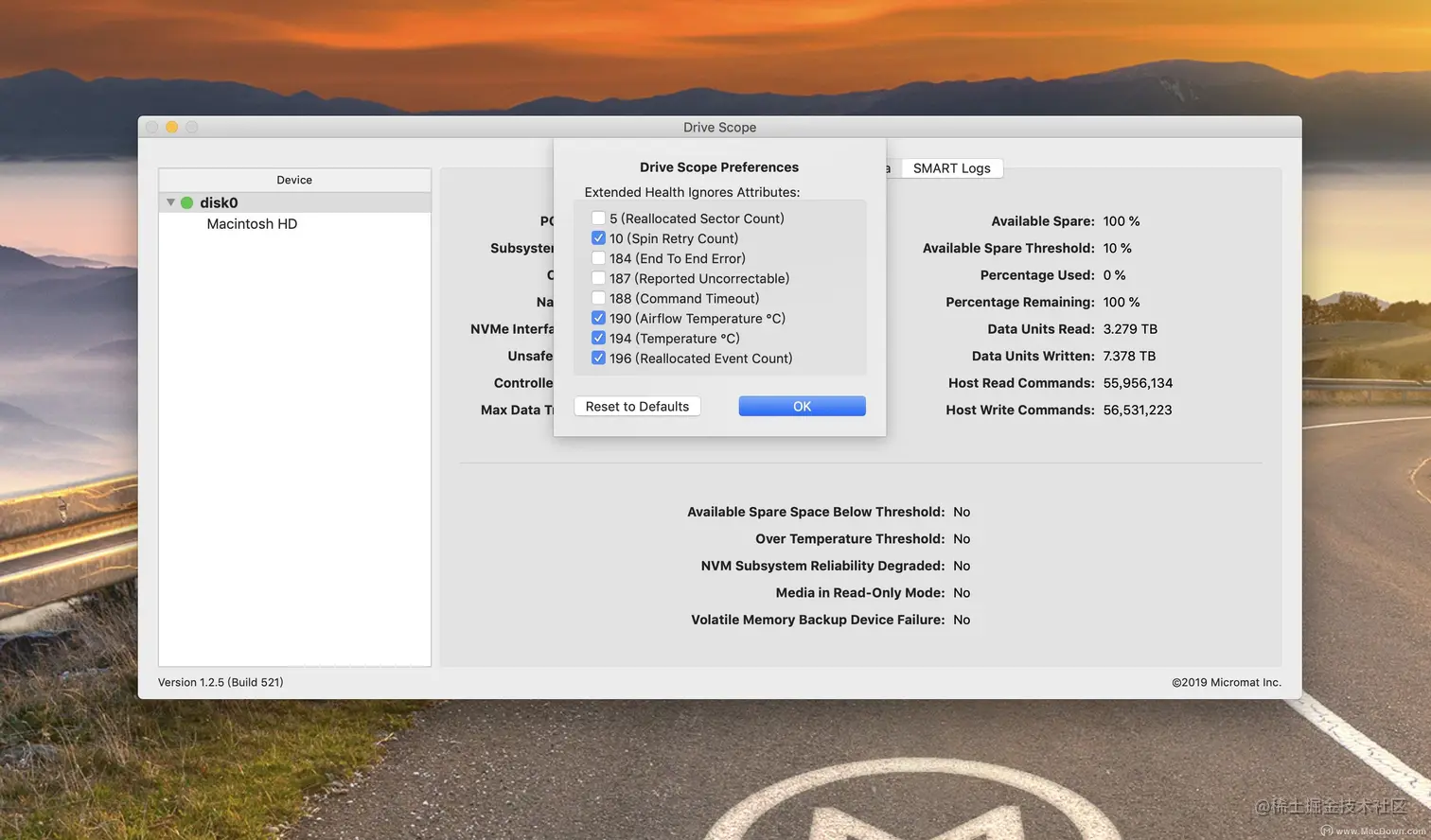Click the Available Spare Threshold value 10 %
Screen dimensions: 1431x840
tap(1118, 248)
